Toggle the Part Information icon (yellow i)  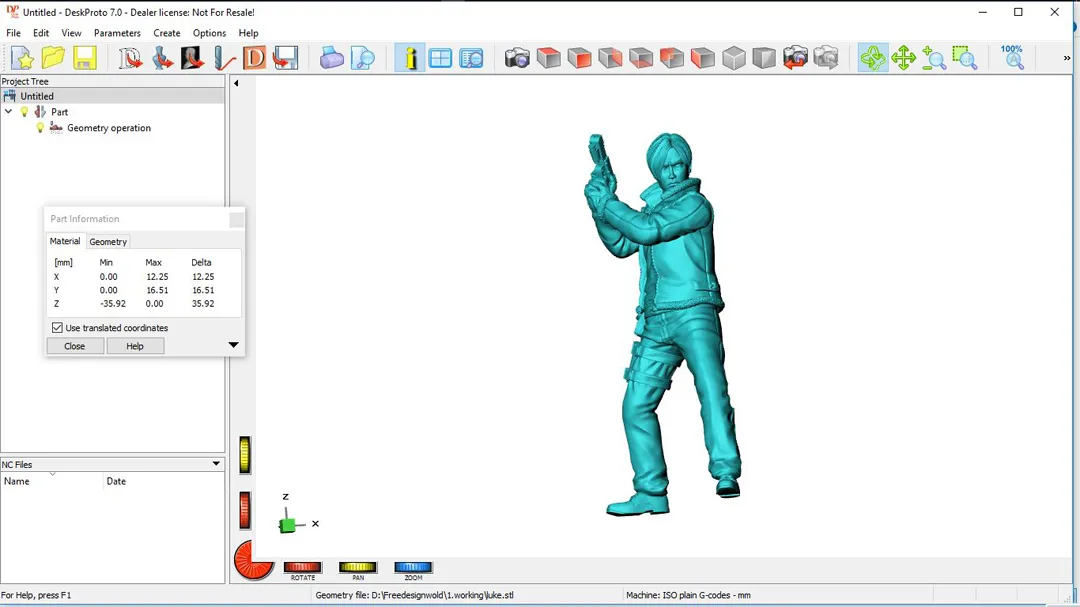click(410, 58)
